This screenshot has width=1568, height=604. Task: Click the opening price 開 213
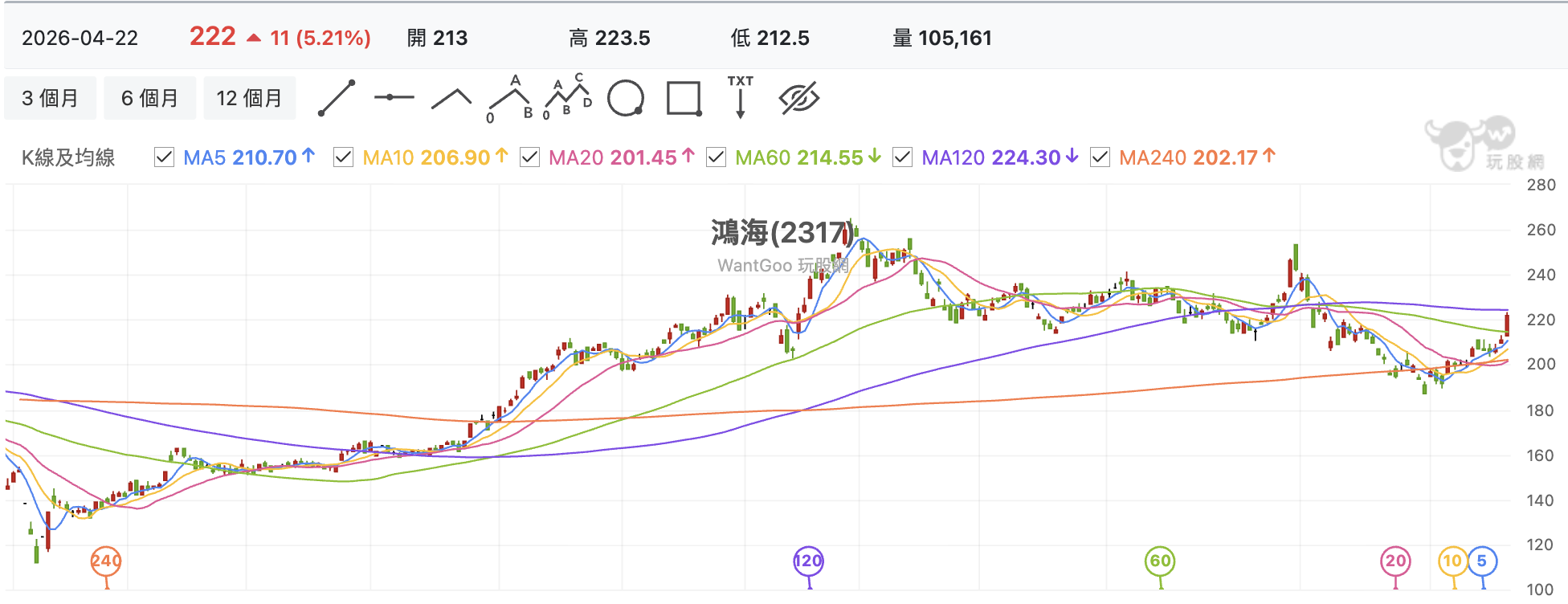tap(437, 38)
